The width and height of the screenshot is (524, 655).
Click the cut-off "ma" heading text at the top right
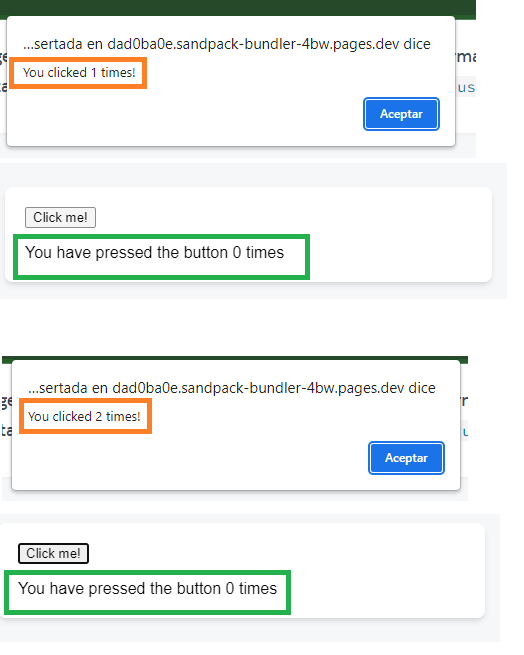pos(466,56)
